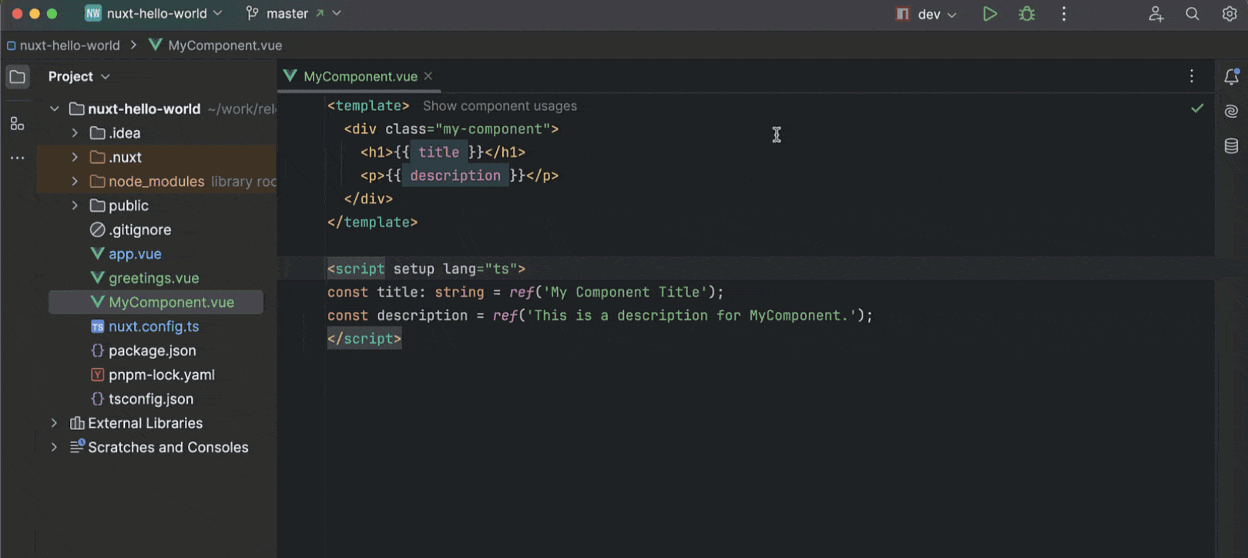Open the master branch dropdown
Screen dimensions: 1248x558
(292, 14)
